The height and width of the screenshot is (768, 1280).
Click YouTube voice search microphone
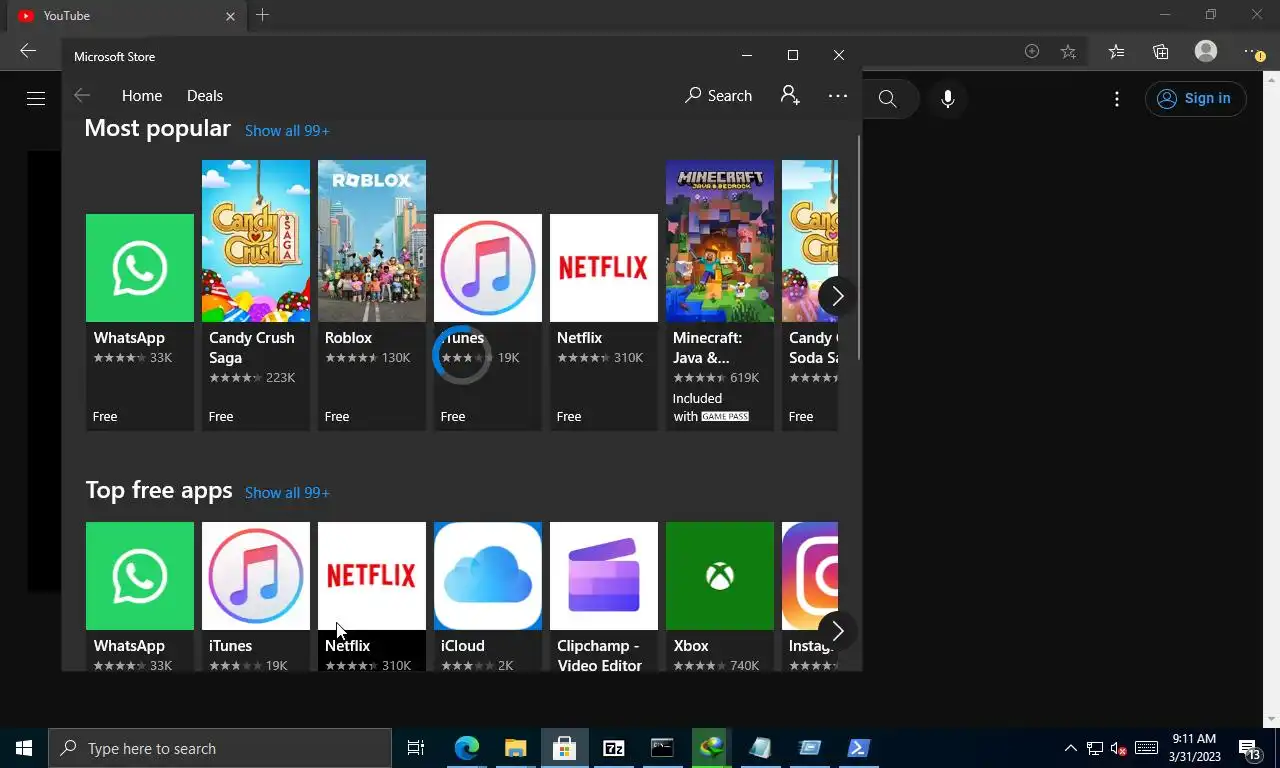(948, 98)
